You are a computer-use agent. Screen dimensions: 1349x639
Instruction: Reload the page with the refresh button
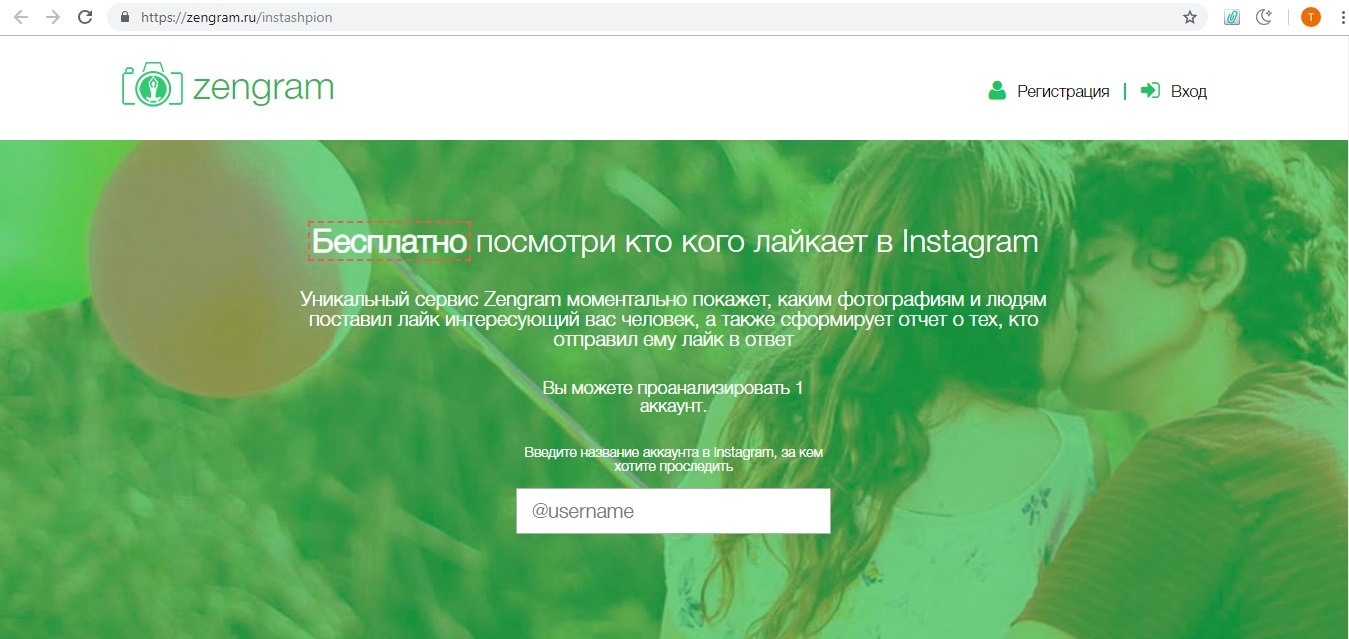pyautogui.click(x=85, y=17)
